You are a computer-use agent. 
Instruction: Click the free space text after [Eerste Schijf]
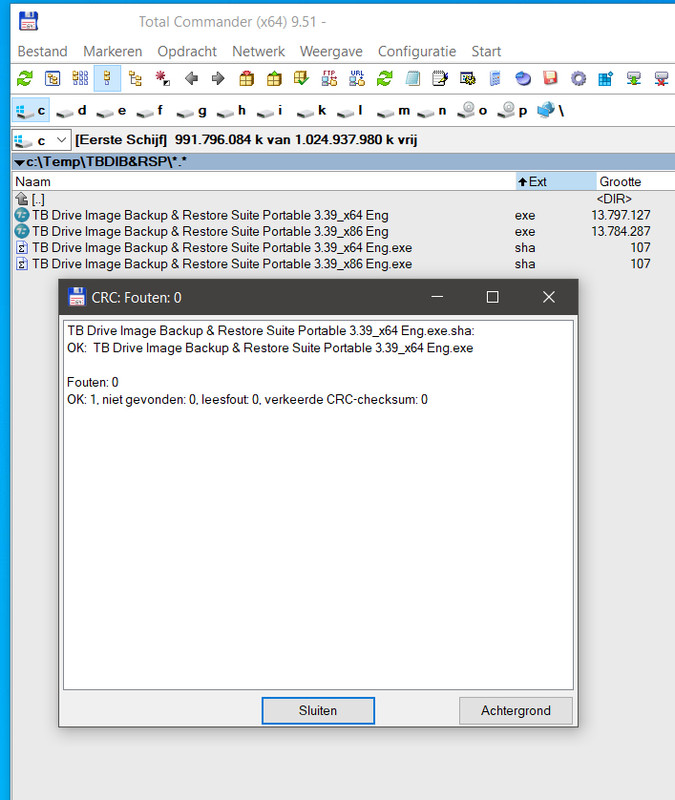click(296, 140)
